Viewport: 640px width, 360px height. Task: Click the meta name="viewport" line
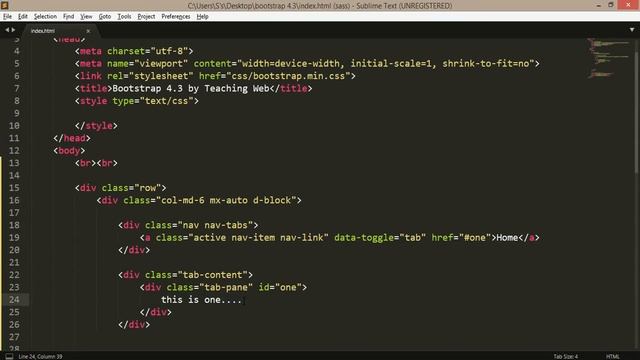coord(307,64)
